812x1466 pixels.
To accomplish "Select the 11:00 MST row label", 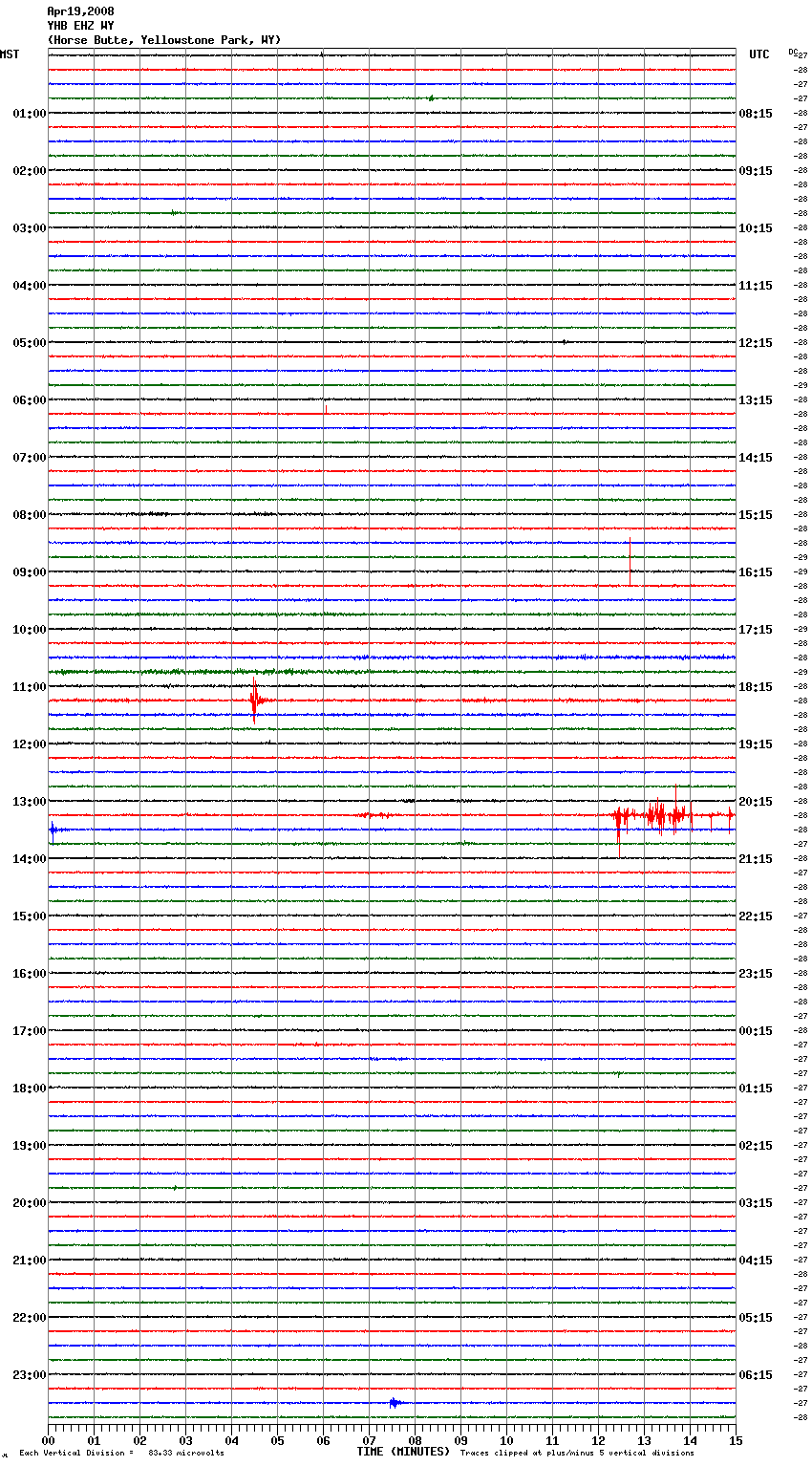I will pos(29,687).
